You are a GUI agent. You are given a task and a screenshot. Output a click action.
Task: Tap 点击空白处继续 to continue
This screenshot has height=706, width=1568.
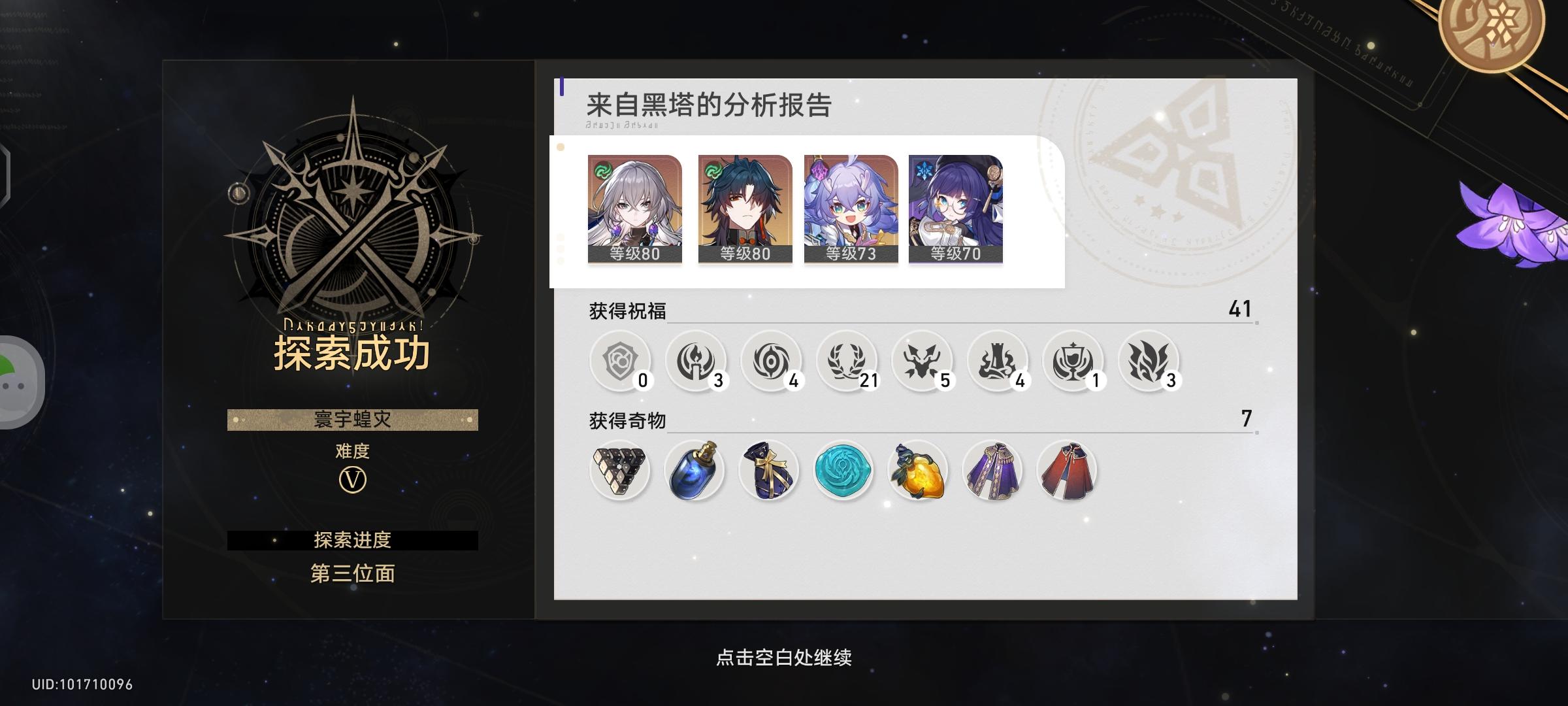(x=784, y=657)
